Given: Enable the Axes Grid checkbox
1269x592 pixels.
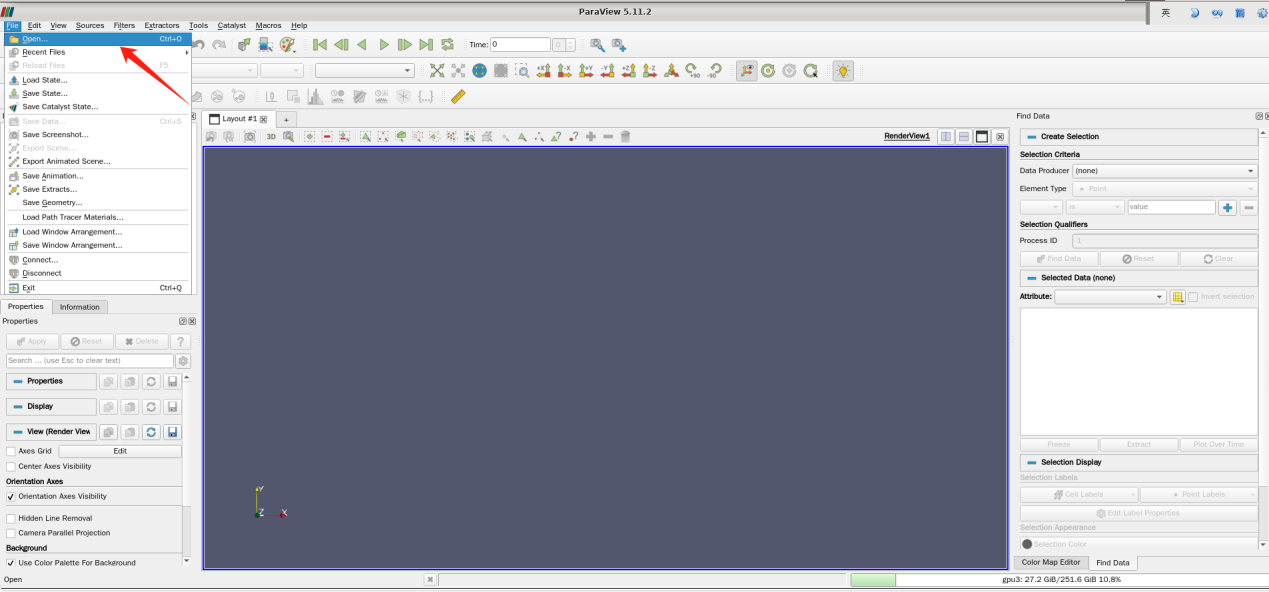Looking at the screenshot, I should click(x=11, y=451).
